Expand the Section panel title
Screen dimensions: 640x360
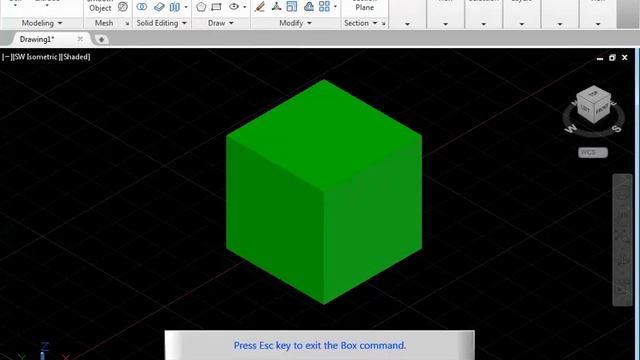[x=360, y=23]
